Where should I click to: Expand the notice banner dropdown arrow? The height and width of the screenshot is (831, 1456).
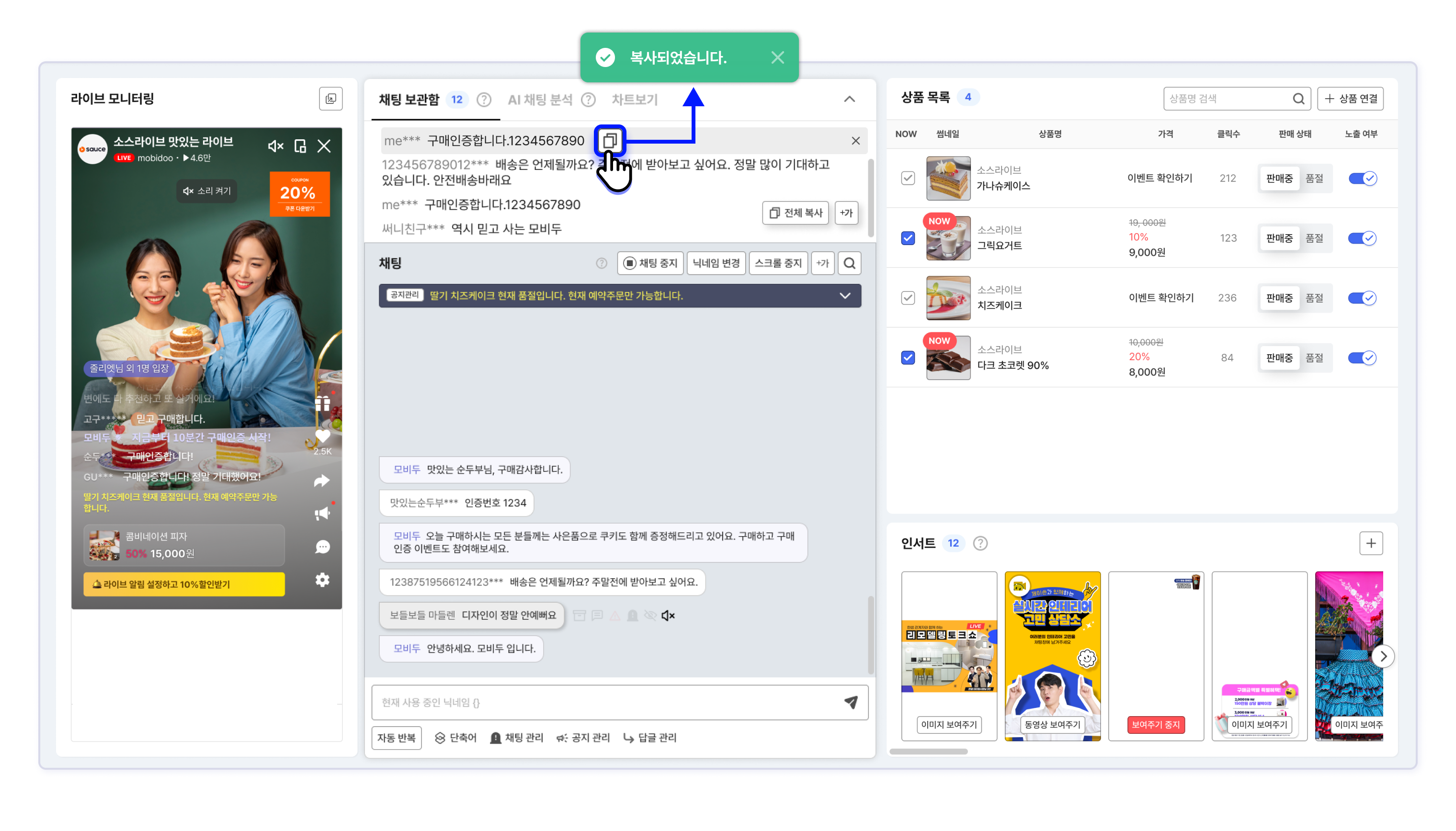844,296
